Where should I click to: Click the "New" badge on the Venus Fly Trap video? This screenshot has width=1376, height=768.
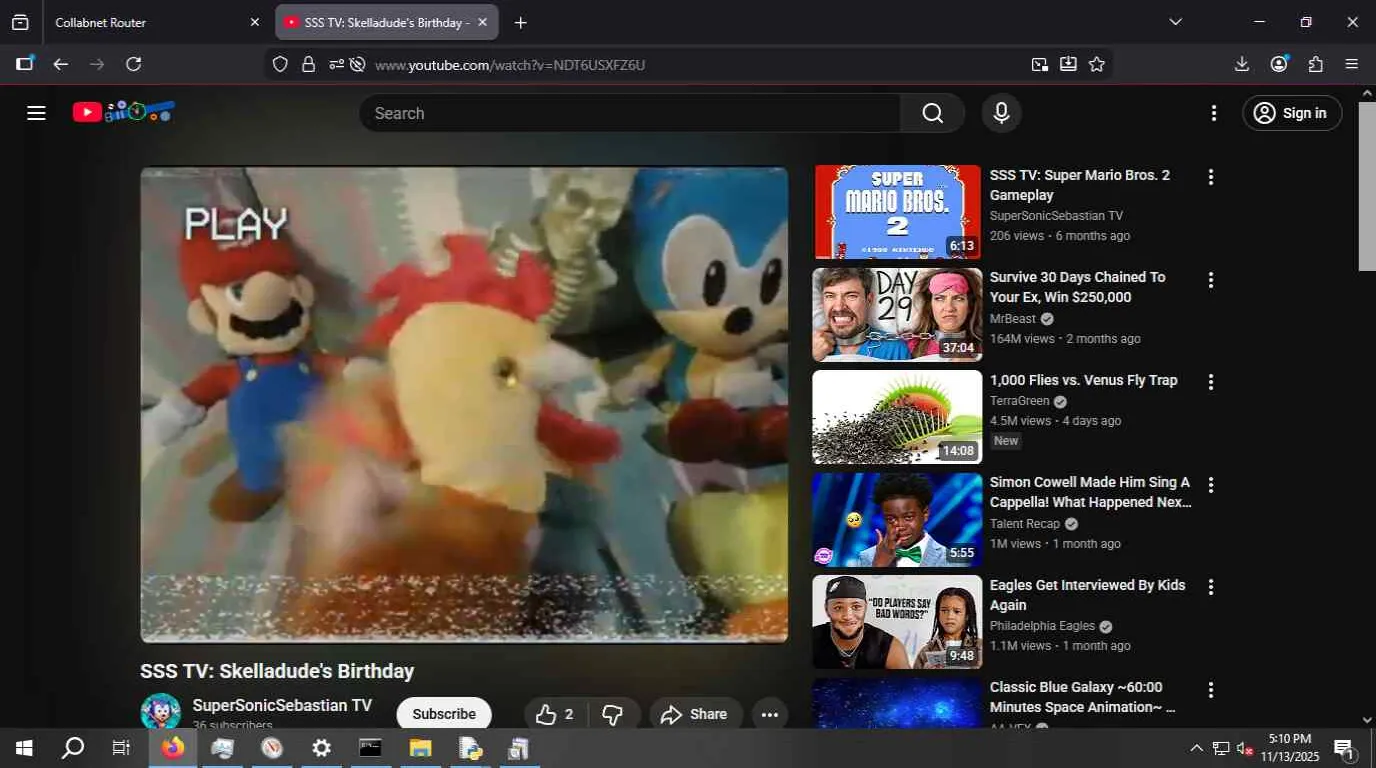1006,441
